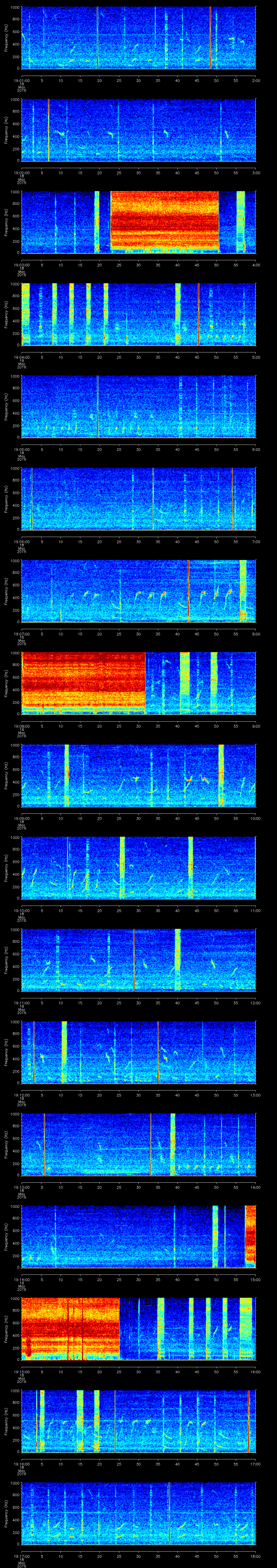This screenshot has height=1568, width=277.
Task: Click the 19:13:00 start time label
Action: coord(21,1187)
